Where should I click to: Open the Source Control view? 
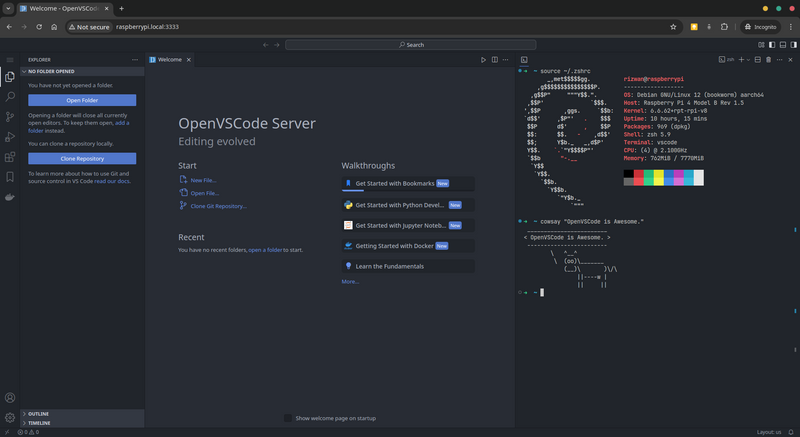point(10,117)
